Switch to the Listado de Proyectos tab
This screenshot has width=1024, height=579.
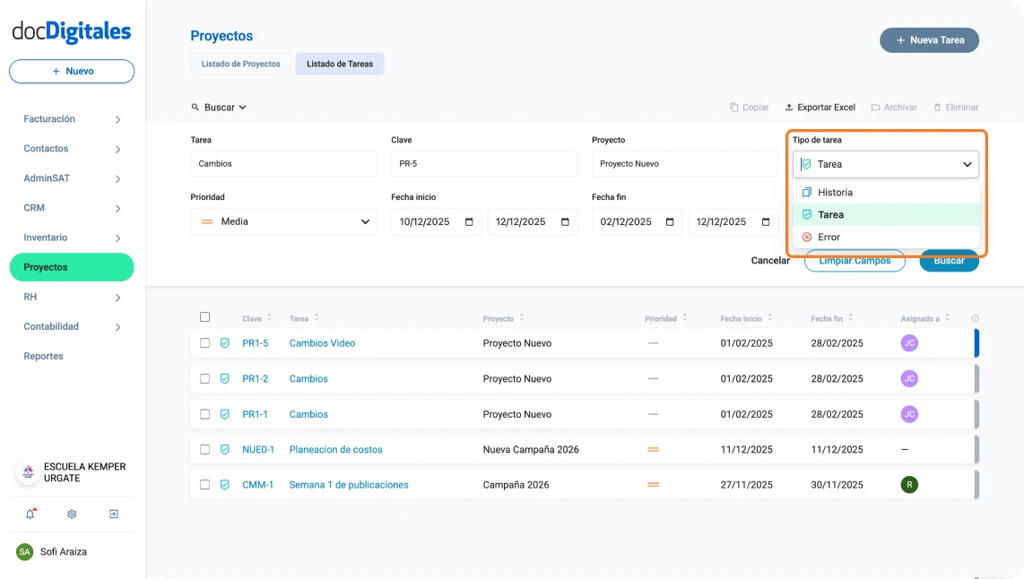(x=241, y=64)
